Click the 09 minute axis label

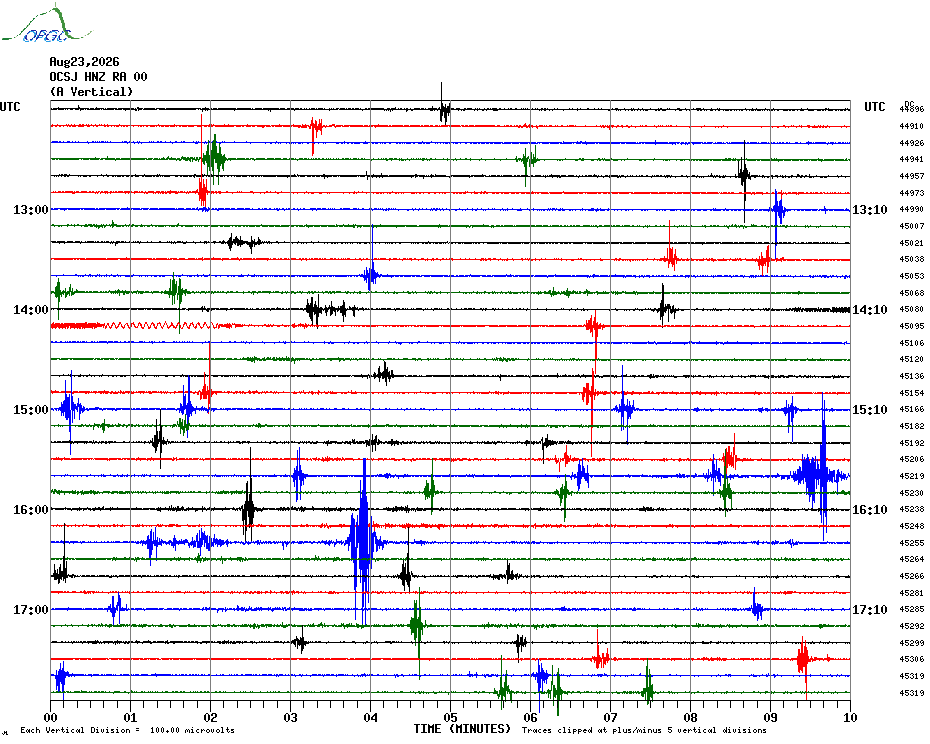pyautogui.click(x=770, y=718)
